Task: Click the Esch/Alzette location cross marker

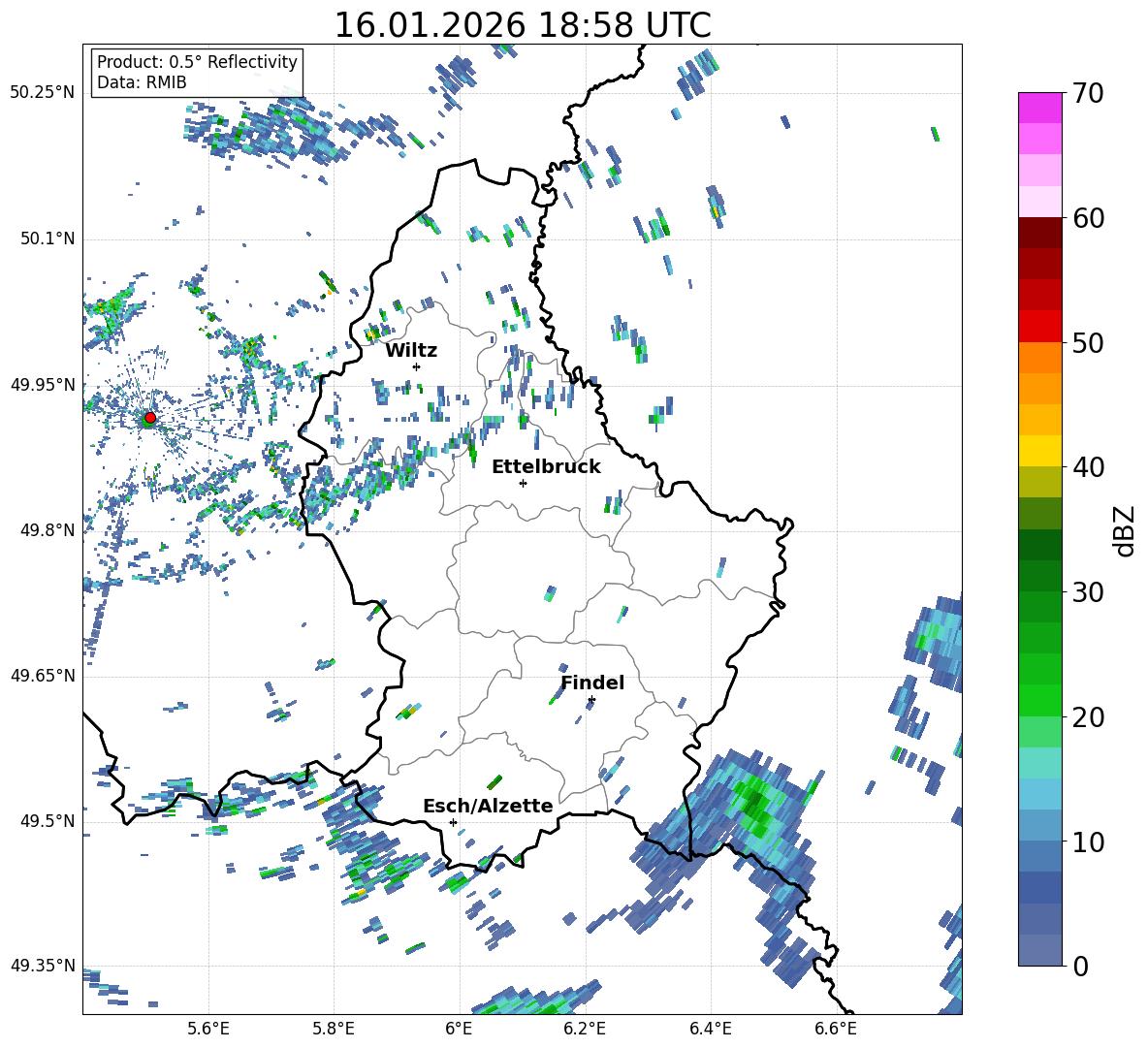Action: pyautogui.click(x=453, y=822)
